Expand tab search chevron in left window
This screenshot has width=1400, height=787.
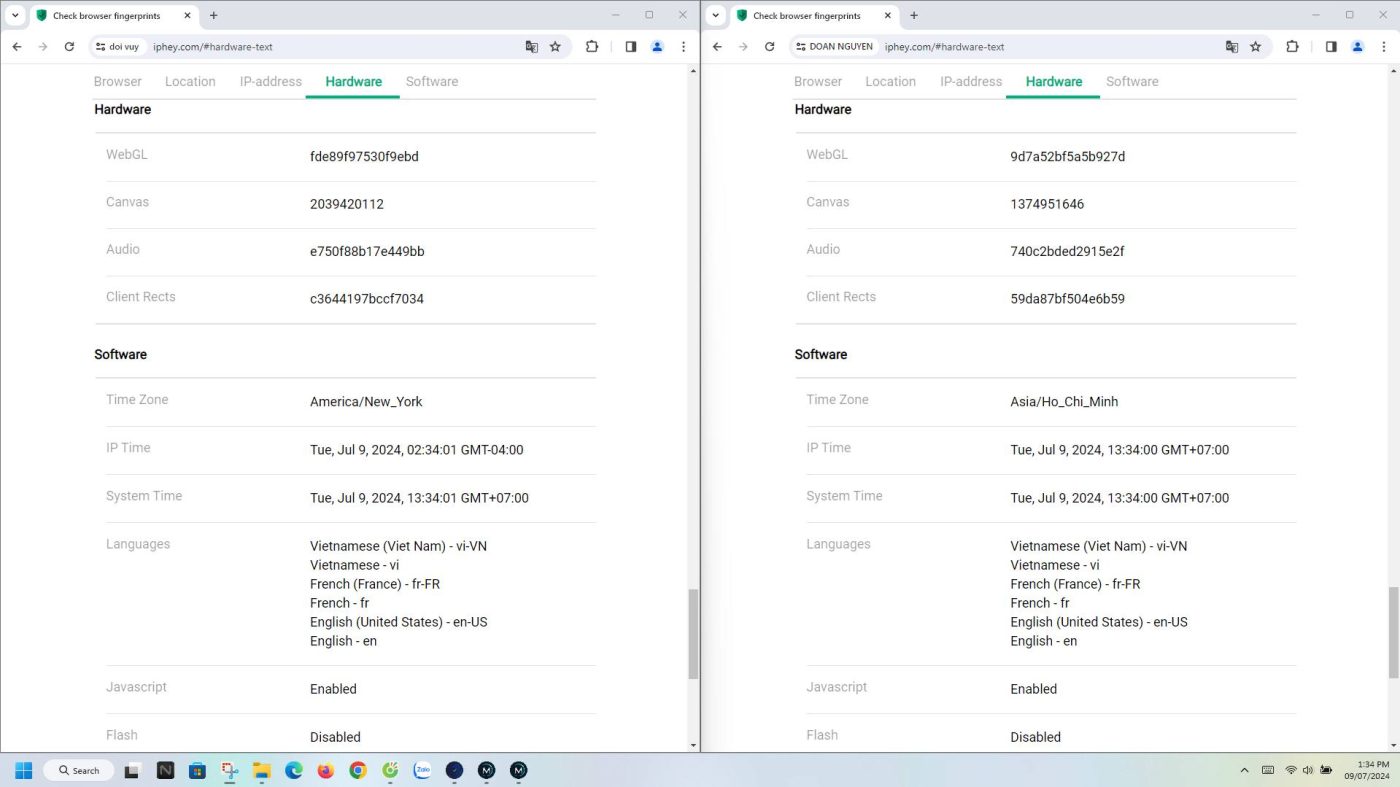click(15, 15)
